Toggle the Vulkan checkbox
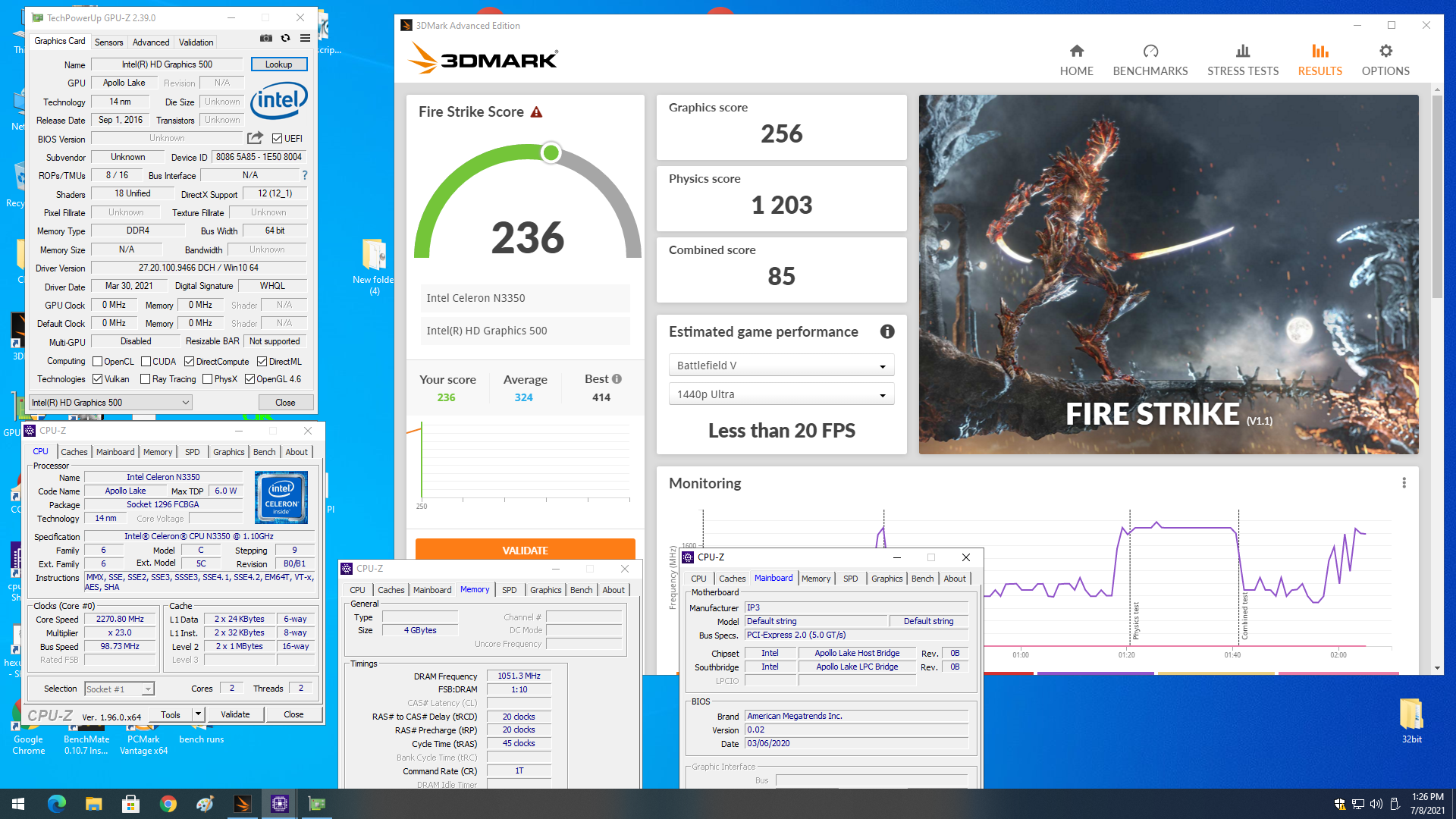This screenshot has width=1456, height=819. point(97,379)
